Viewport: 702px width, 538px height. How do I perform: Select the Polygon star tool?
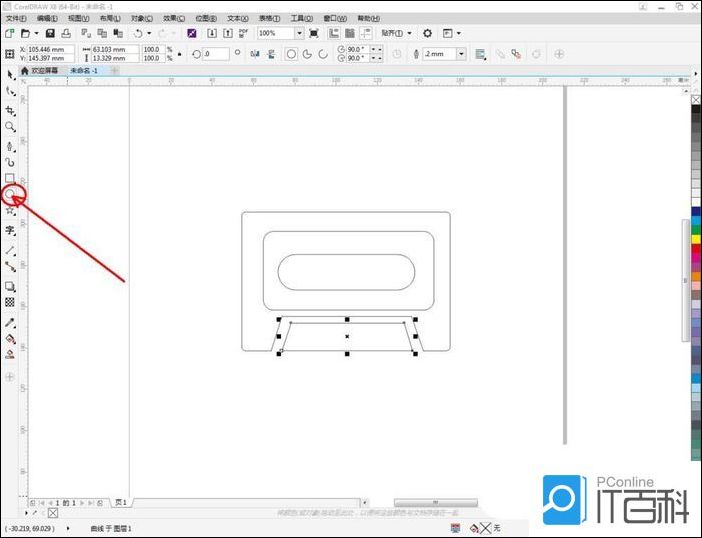coord(11,211)
